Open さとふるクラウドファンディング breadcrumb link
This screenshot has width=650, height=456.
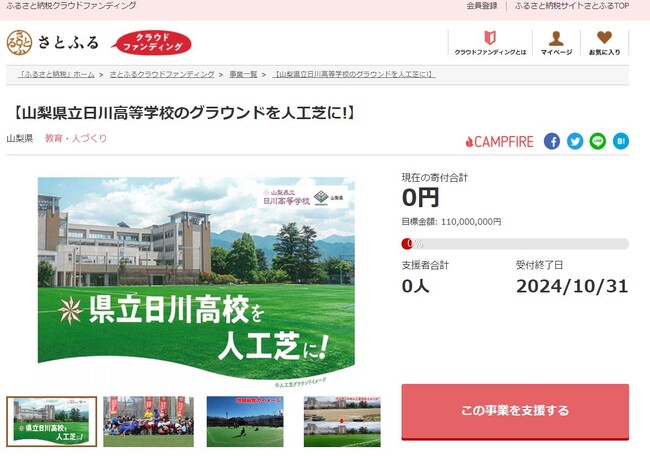(x=162, y=75)
